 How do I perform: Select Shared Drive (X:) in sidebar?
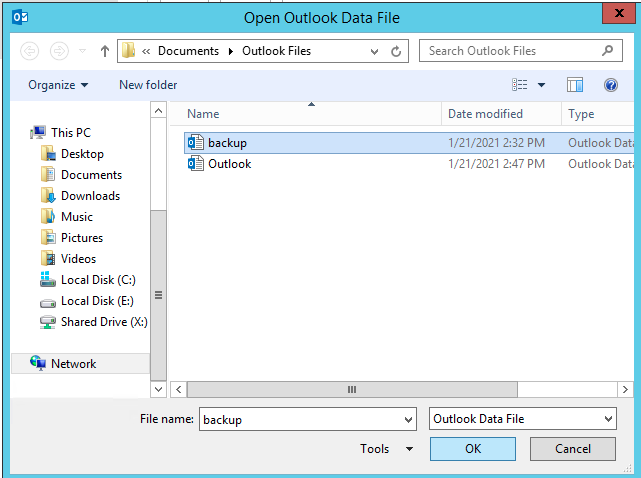[x=104, y=322]
